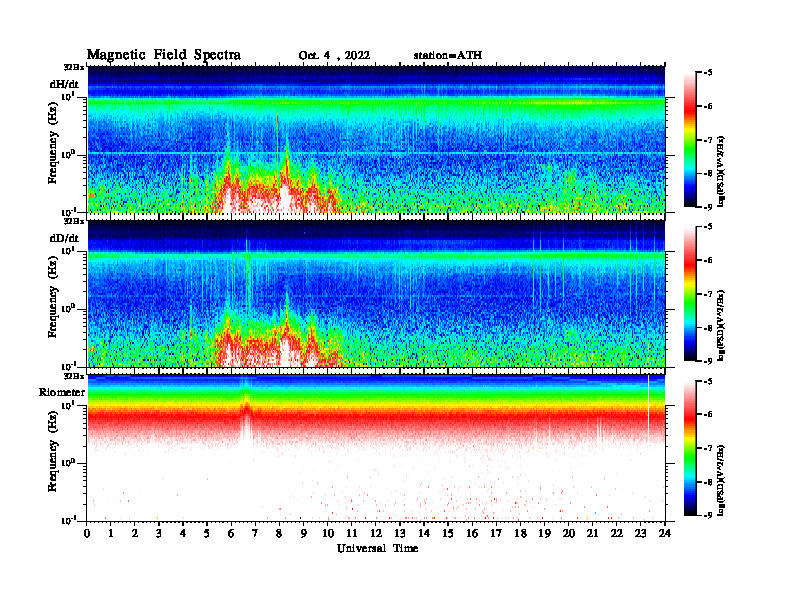Click hour tick label "13" on time axis
792x612 pixels.
coord(400,533)
